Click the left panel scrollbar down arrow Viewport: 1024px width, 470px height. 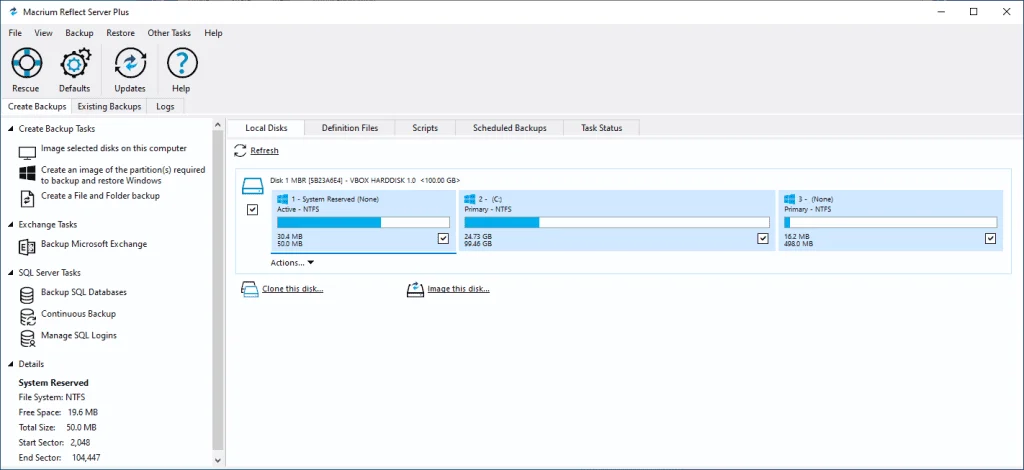218,460
